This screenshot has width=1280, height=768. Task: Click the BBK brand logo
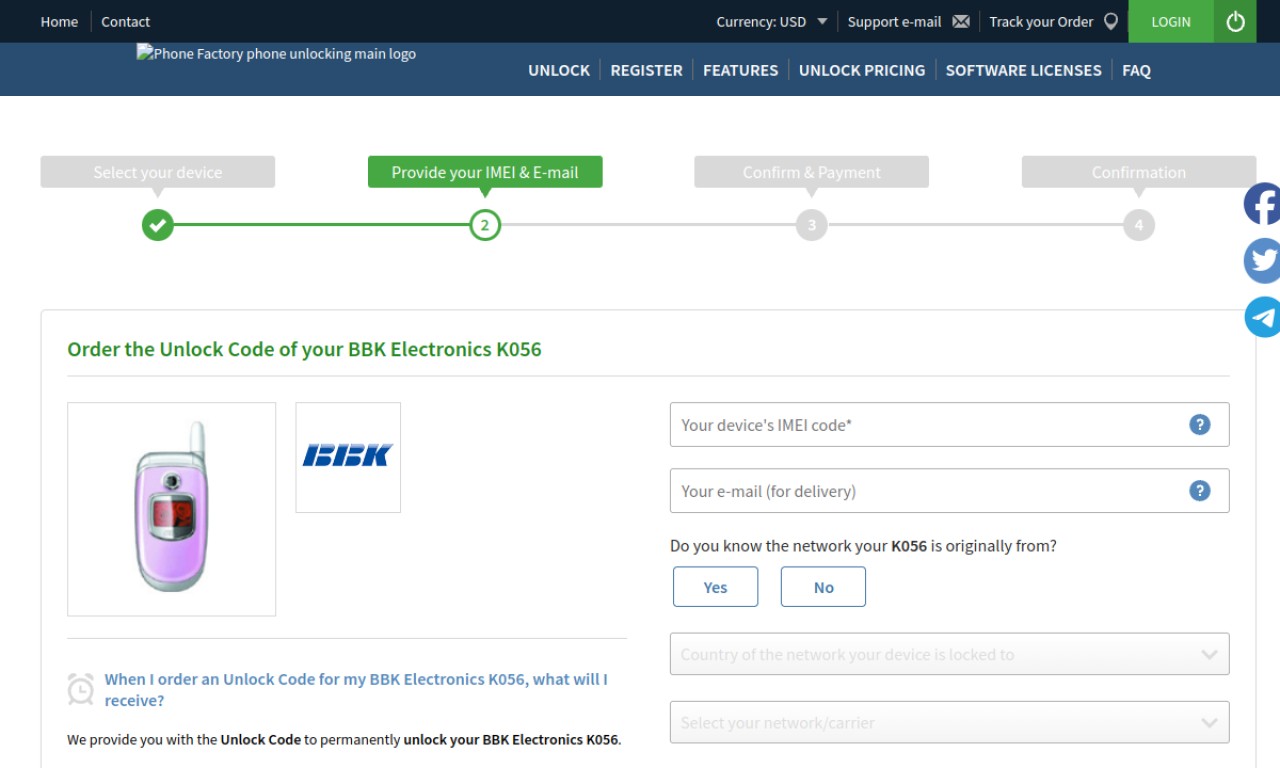[x=348, y=457]
